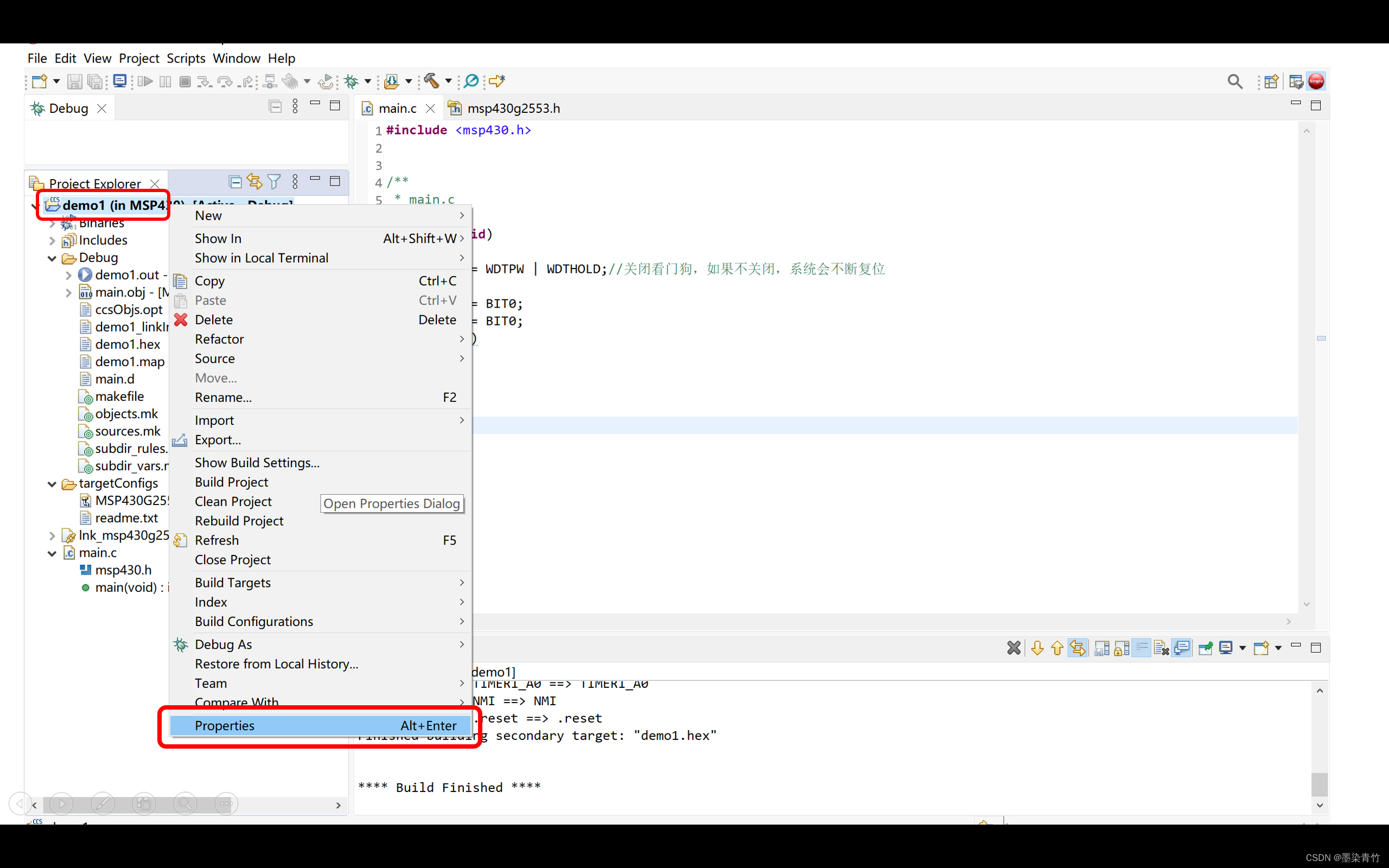Expand the Includes tree node
The image size is (1389, 868).
click(x=52, y=240)
